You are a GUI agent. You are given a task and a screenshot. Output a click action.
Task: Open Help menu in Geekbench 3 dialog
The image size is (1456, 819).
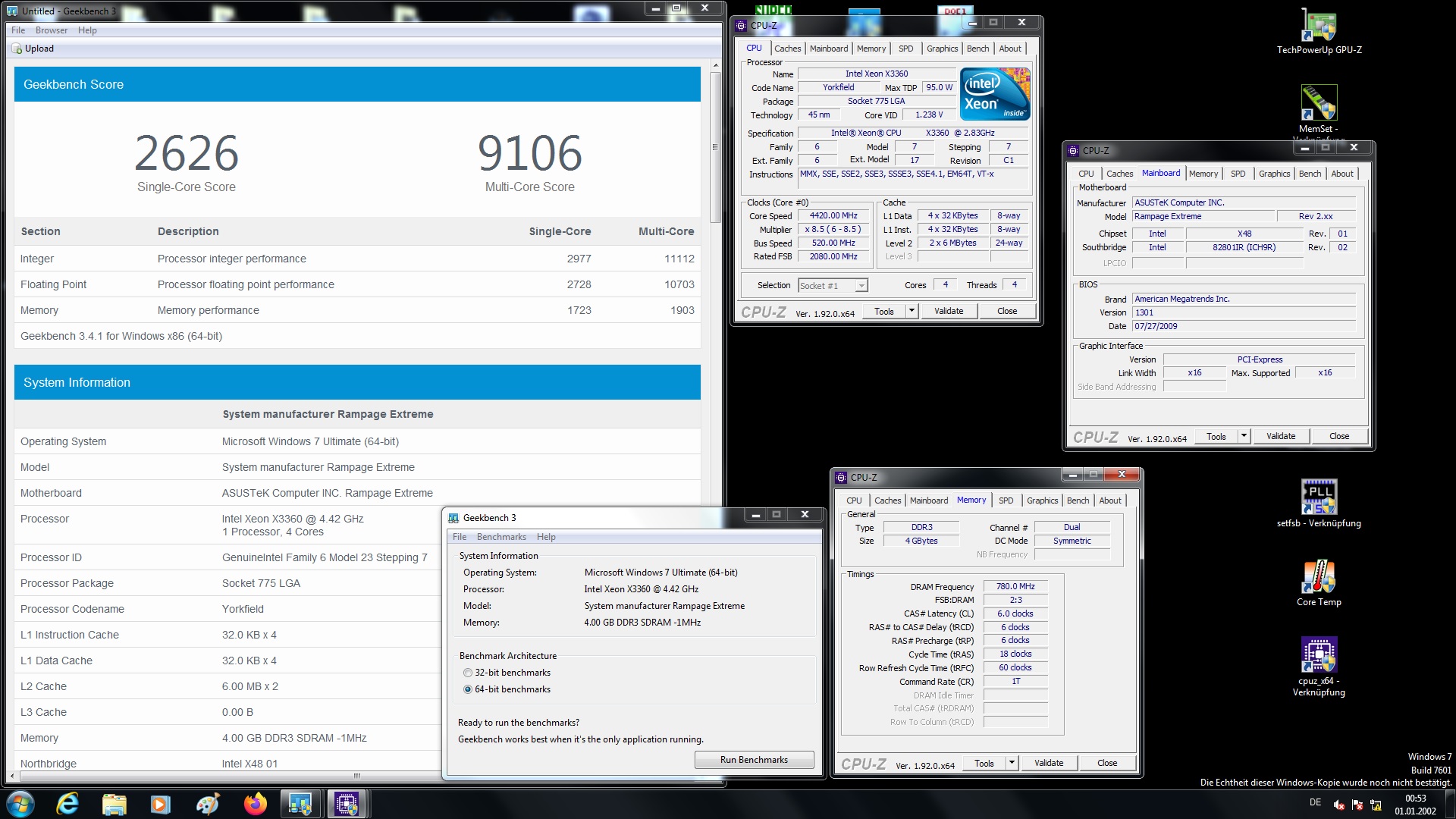(546, 537)
